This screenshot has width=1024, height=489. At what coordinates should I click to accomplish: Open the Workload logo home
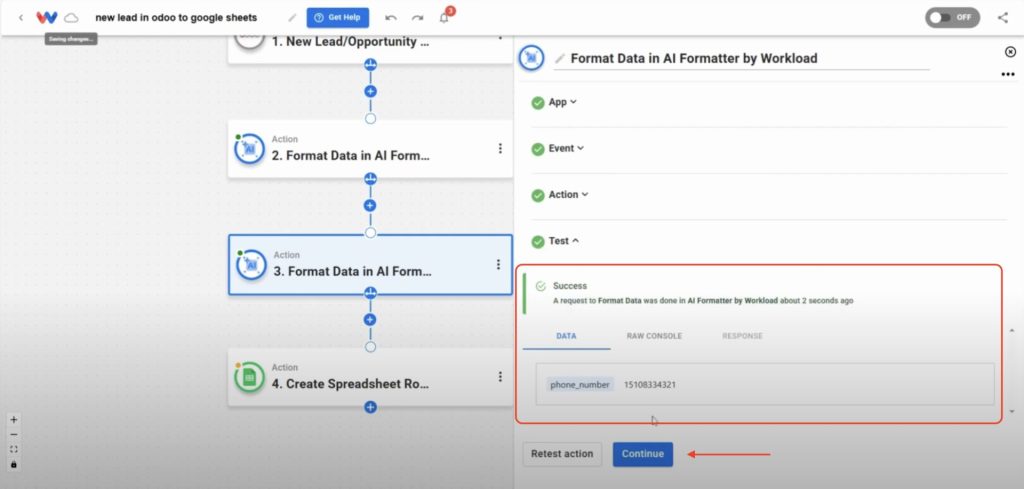coord(47,18)
